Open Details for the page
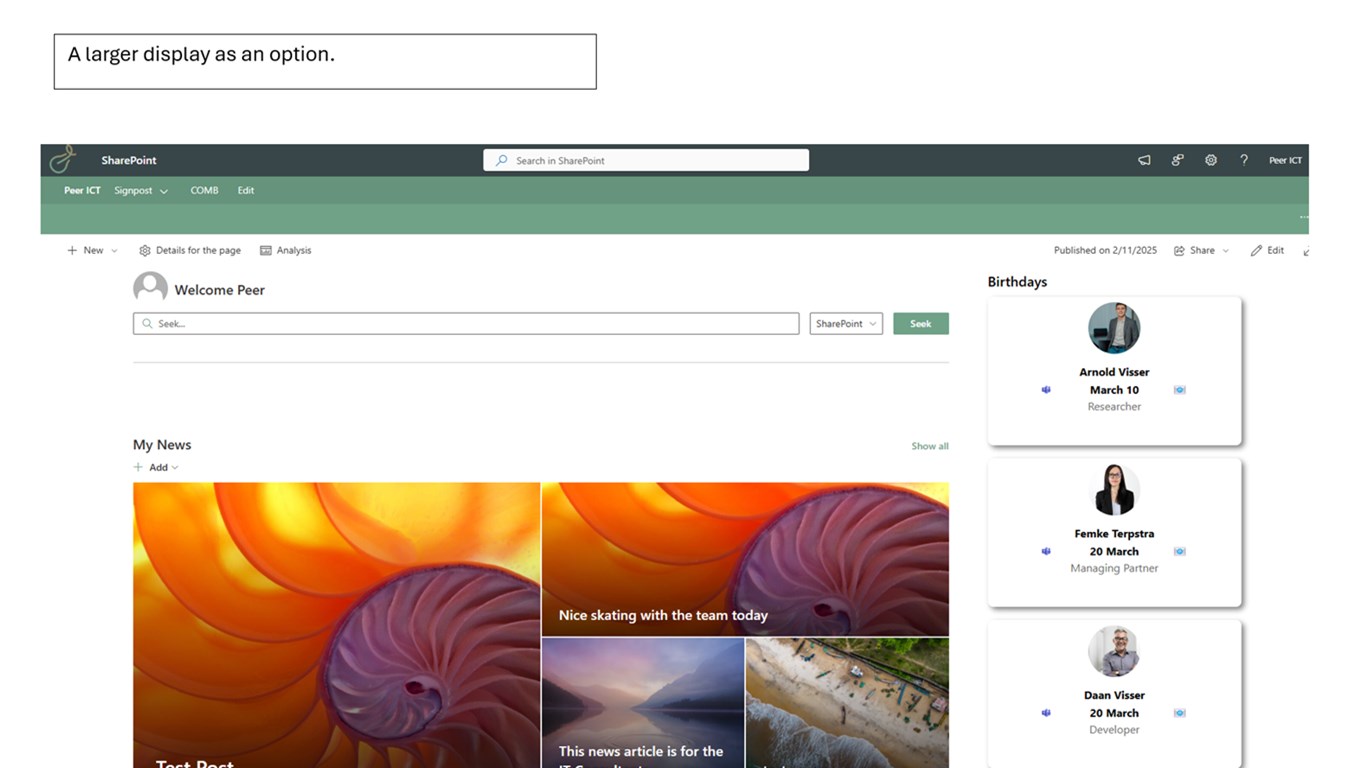The image size is (1366, 768). (190, 250)
